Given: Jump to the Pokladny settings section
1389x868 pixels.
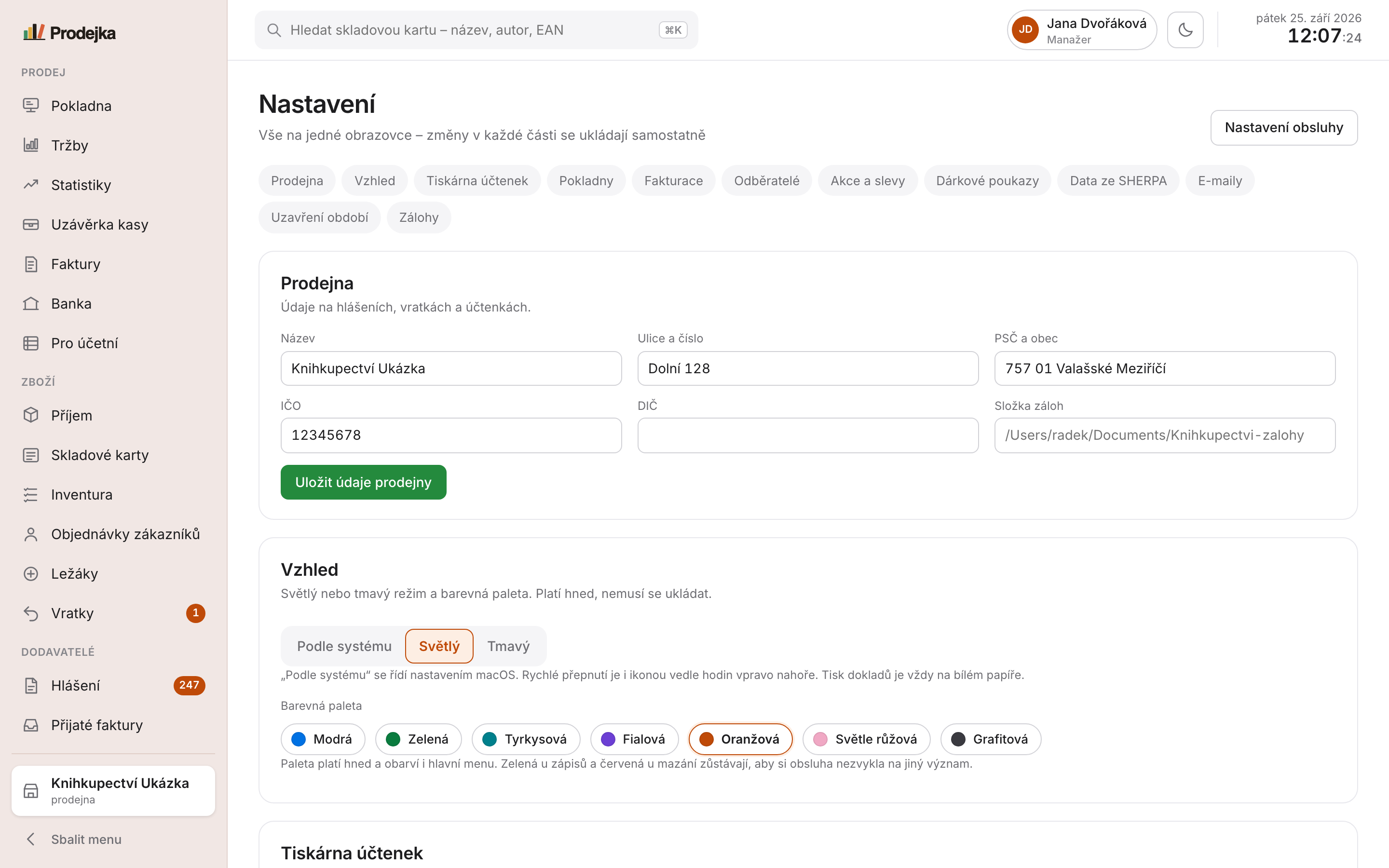Looking at the screenshot, I should (586, 181).
